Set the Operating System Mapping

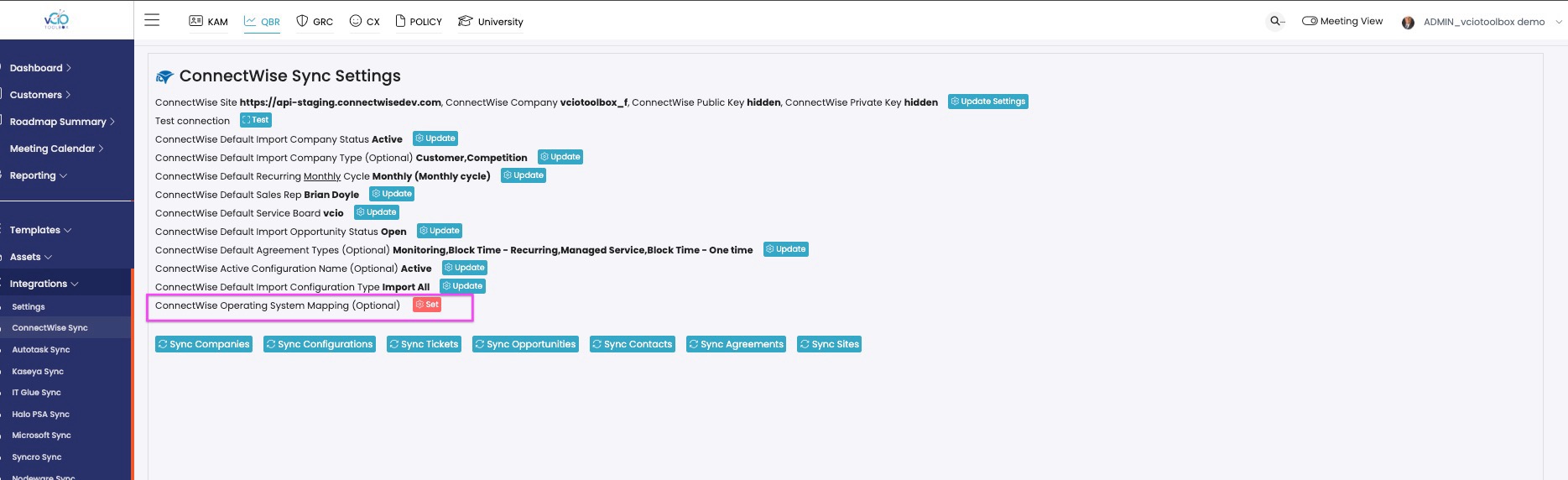coord(427,305)
